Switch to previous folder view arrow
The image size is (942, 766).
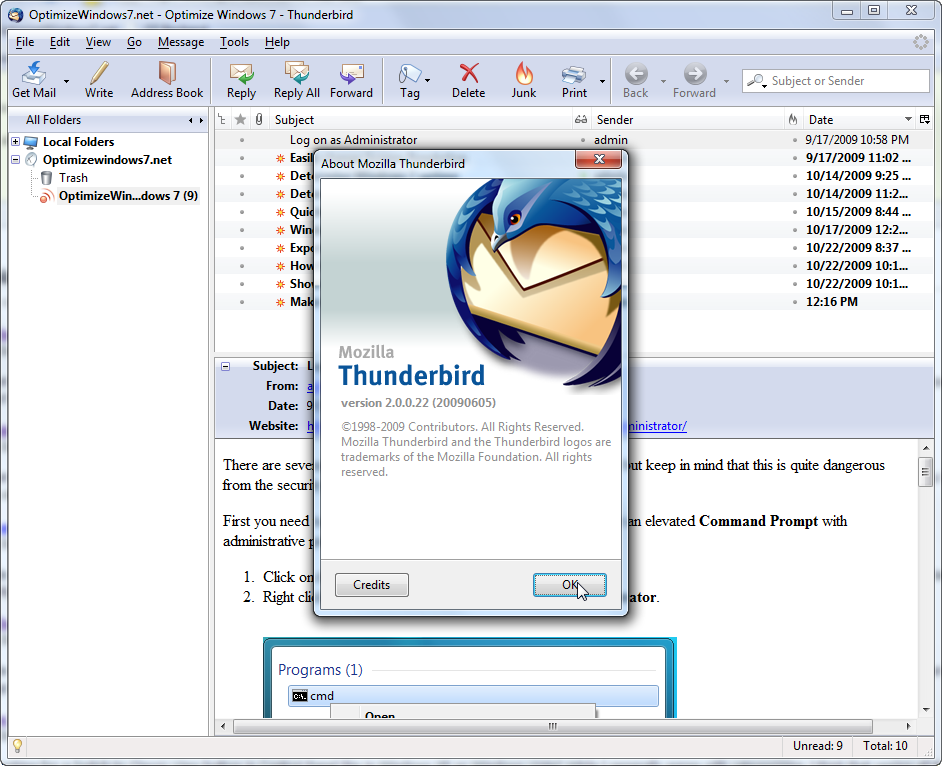[x=190, y=120]
